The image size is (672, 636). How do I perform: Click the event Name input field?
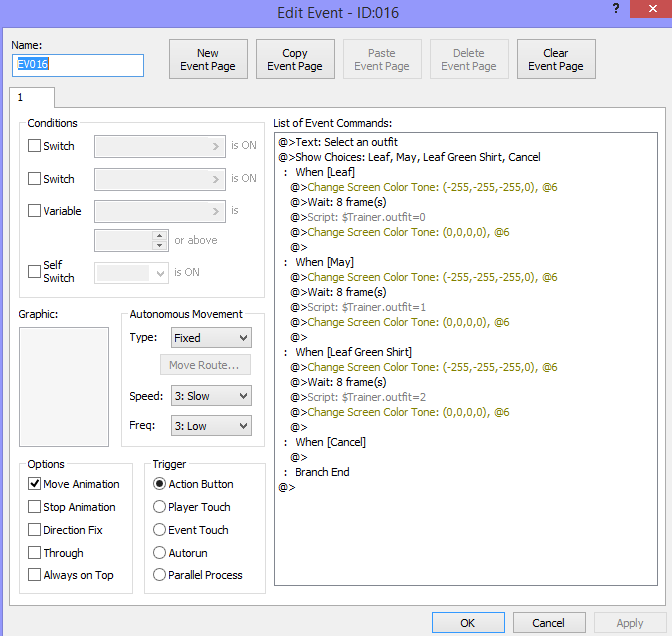click(78, 66)
